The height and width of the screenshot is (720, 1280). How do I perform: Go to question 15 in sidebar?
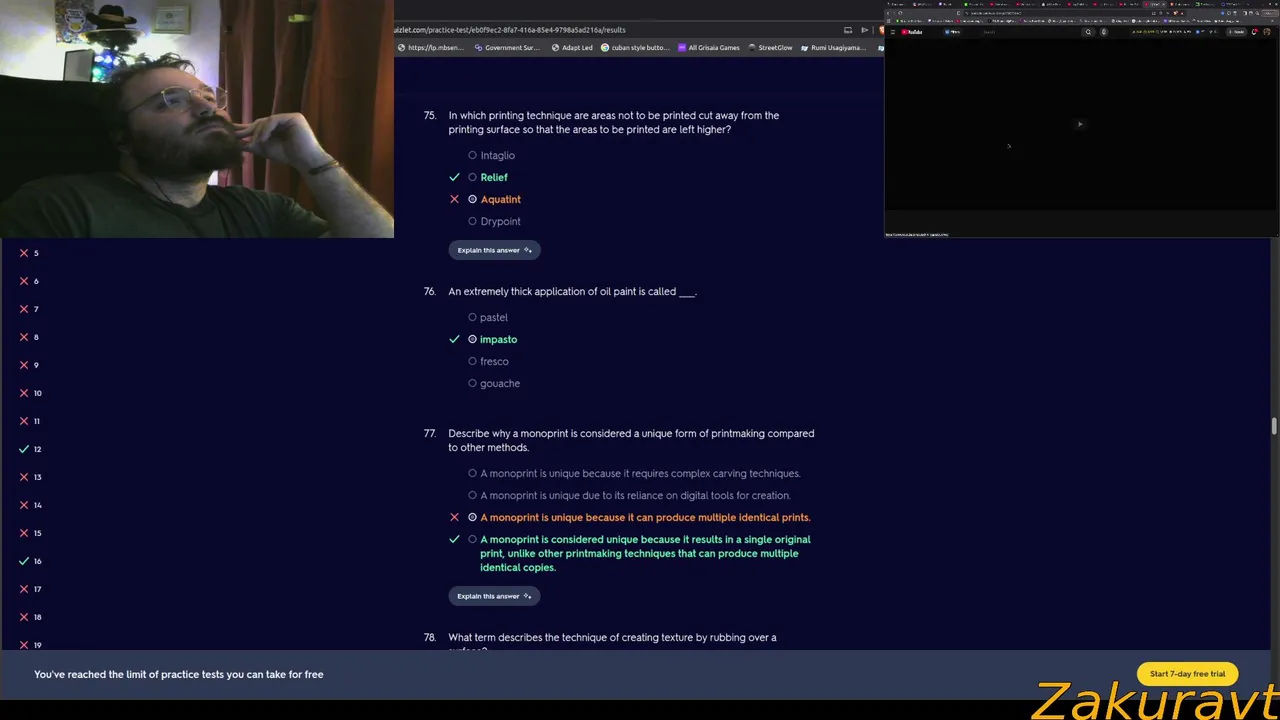31,533
